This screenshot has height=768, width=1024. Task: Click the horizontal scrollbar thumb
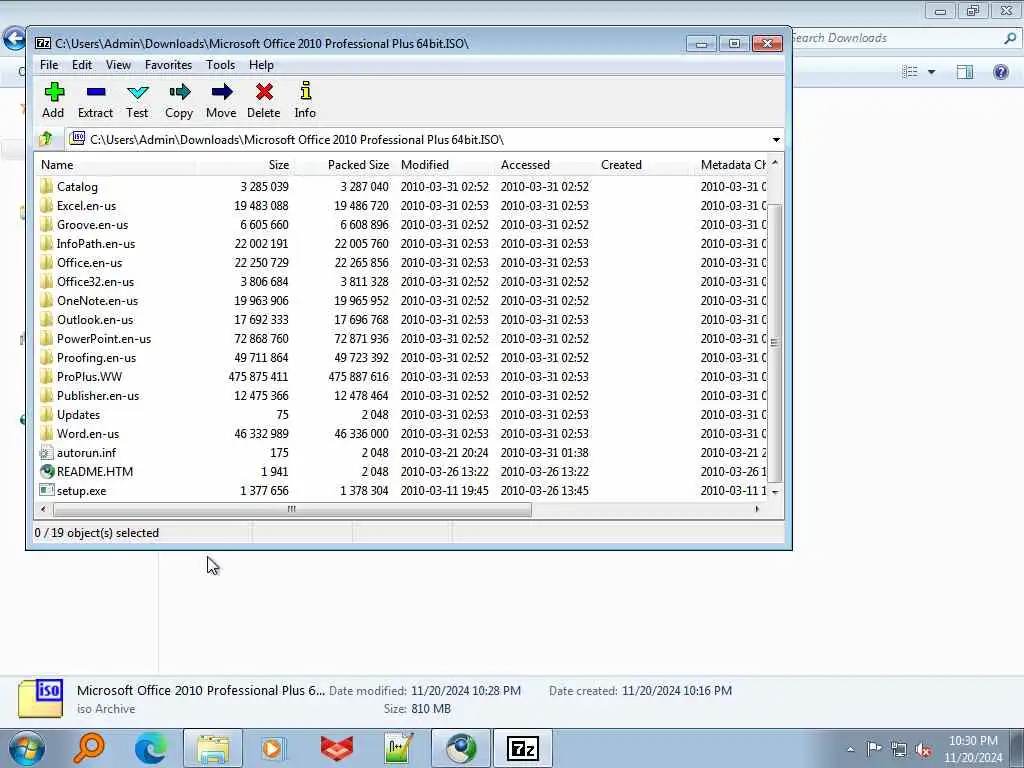(292, 509)
